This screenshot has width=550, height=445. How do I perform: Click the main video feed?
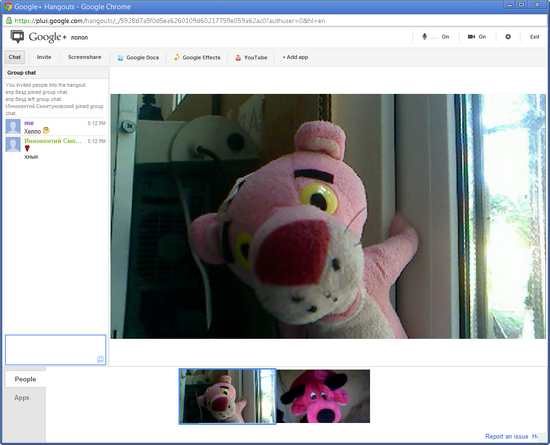(328, 216)
